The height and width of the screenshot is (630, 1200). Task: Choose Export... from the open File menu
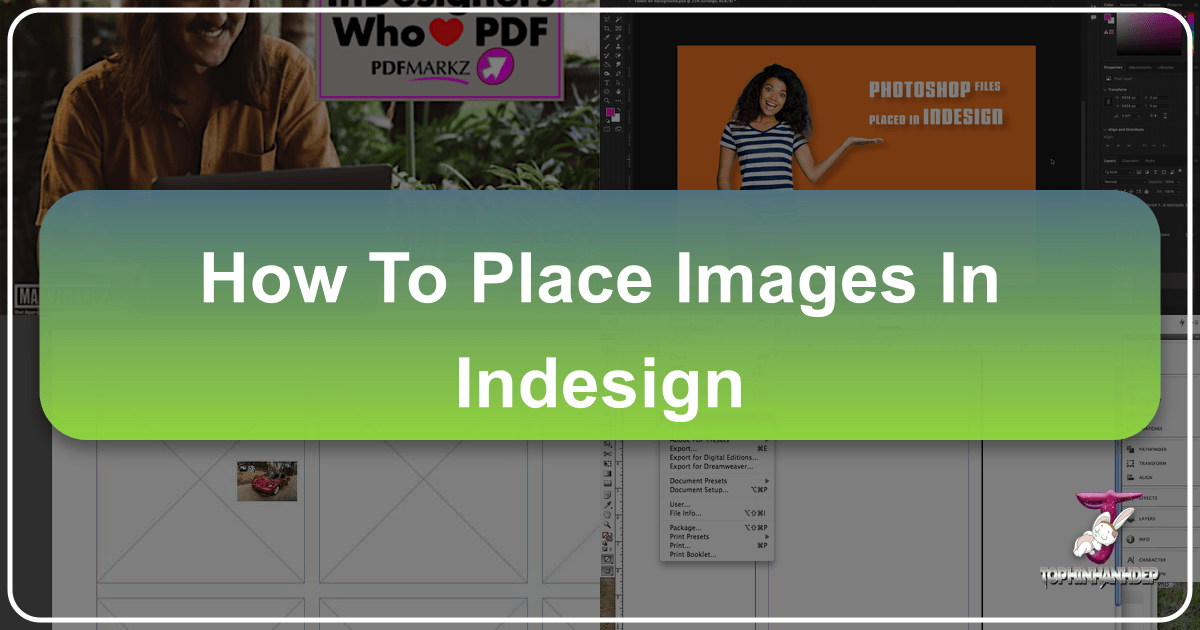click(682, 449)
